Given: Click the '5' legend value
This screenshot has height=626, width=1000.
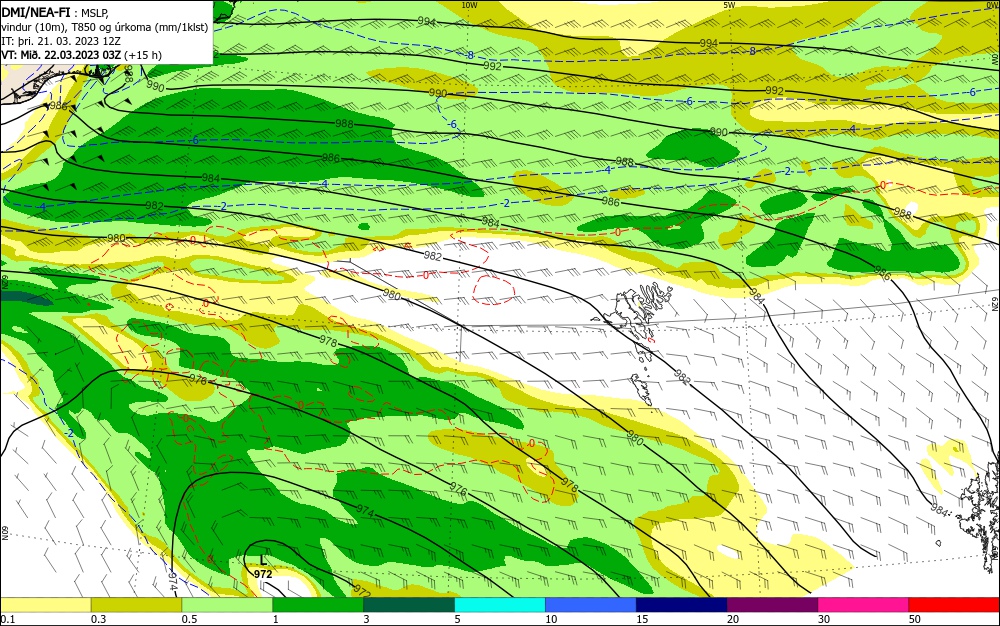Looking at the screenshot, I should [458, 619].
